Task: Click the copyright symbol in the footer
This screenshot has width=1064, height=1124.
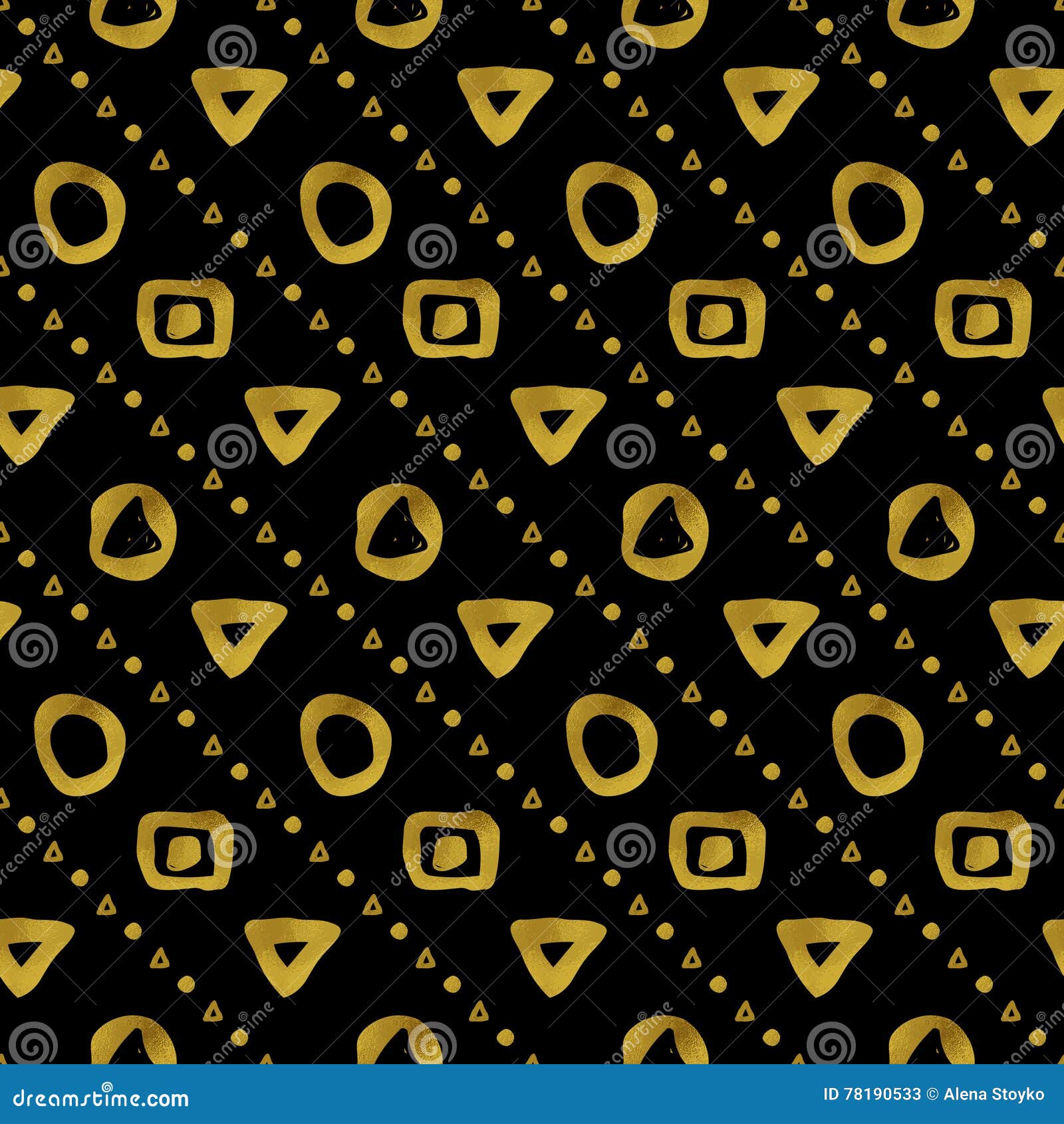Action: pyautogui.click(x=932, y=1094)
